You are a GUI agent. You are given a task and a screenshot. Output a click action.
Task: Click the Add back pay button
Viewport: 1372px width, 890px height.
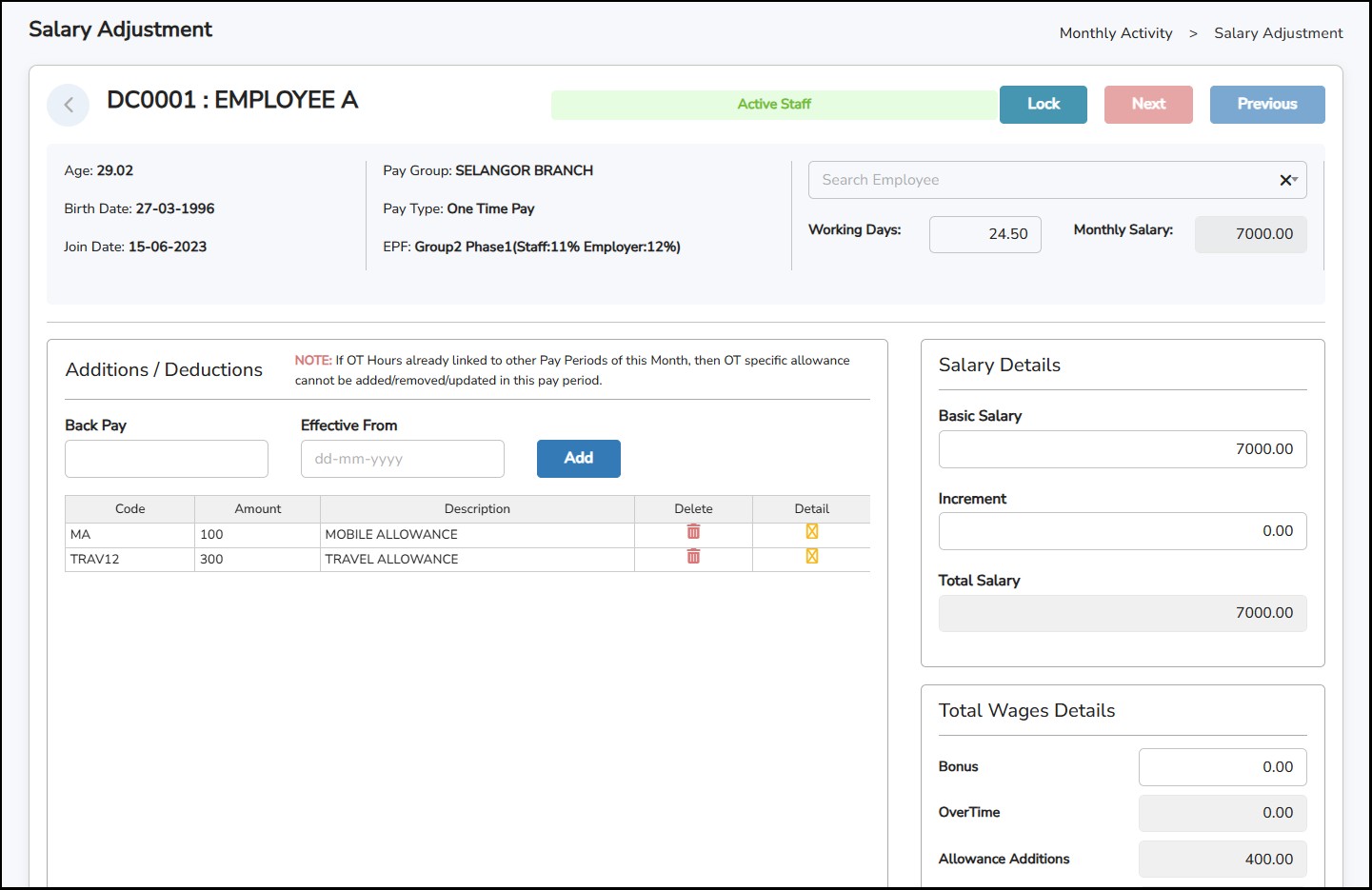pos(578,459)
